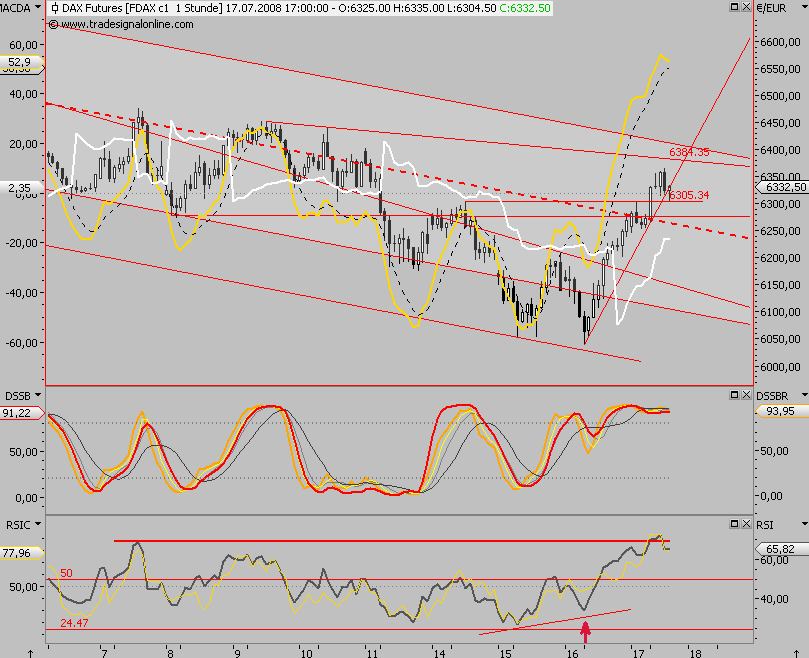
Task: Maximize the DSSB indicator pane
Action: pyautogui.click(x=735, y=395)
